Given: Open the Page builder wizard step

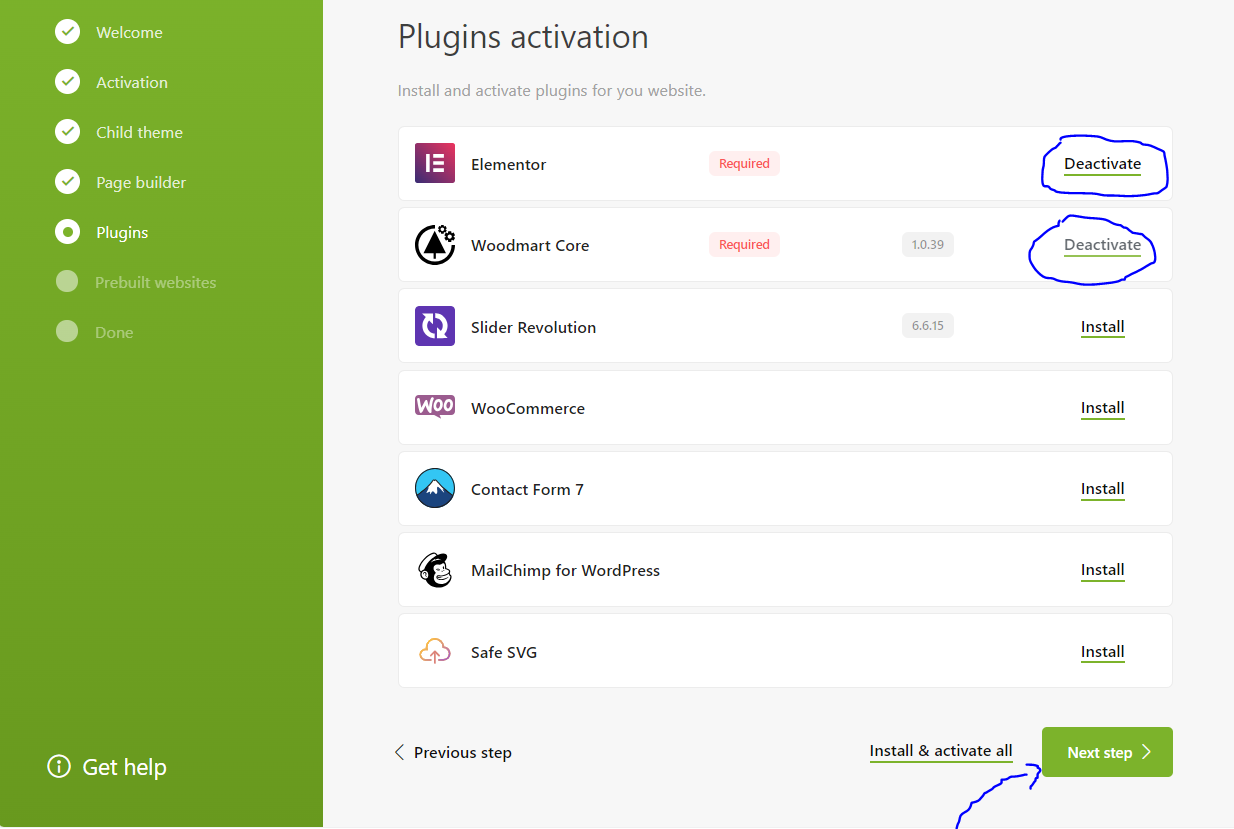Looking at the screenshot, I should click(x=140, y=182).
